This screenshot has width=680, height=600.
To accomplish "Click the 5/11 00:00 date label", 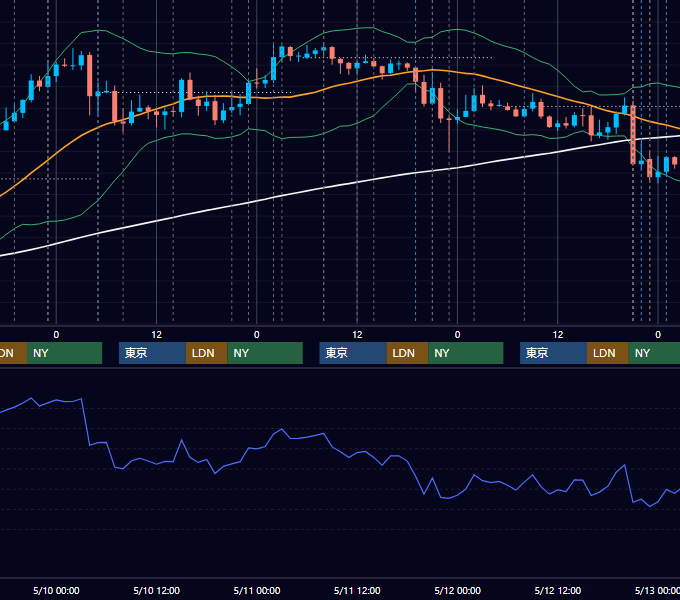I will coord(257,590).
